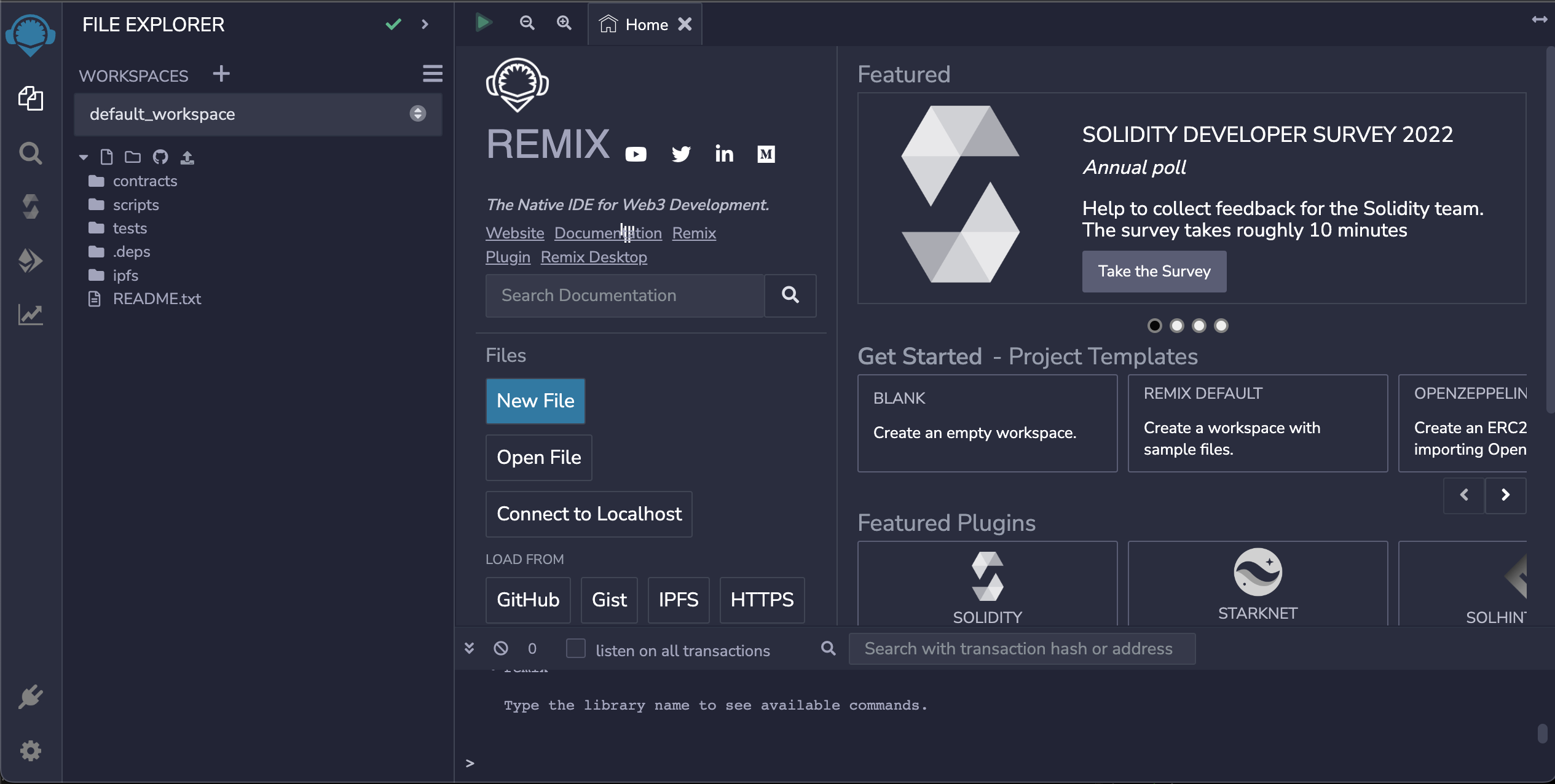Viewport: 1555px width, 784px height.
Task: Open the Settings gear icon
Action: (x=30, y=751)
